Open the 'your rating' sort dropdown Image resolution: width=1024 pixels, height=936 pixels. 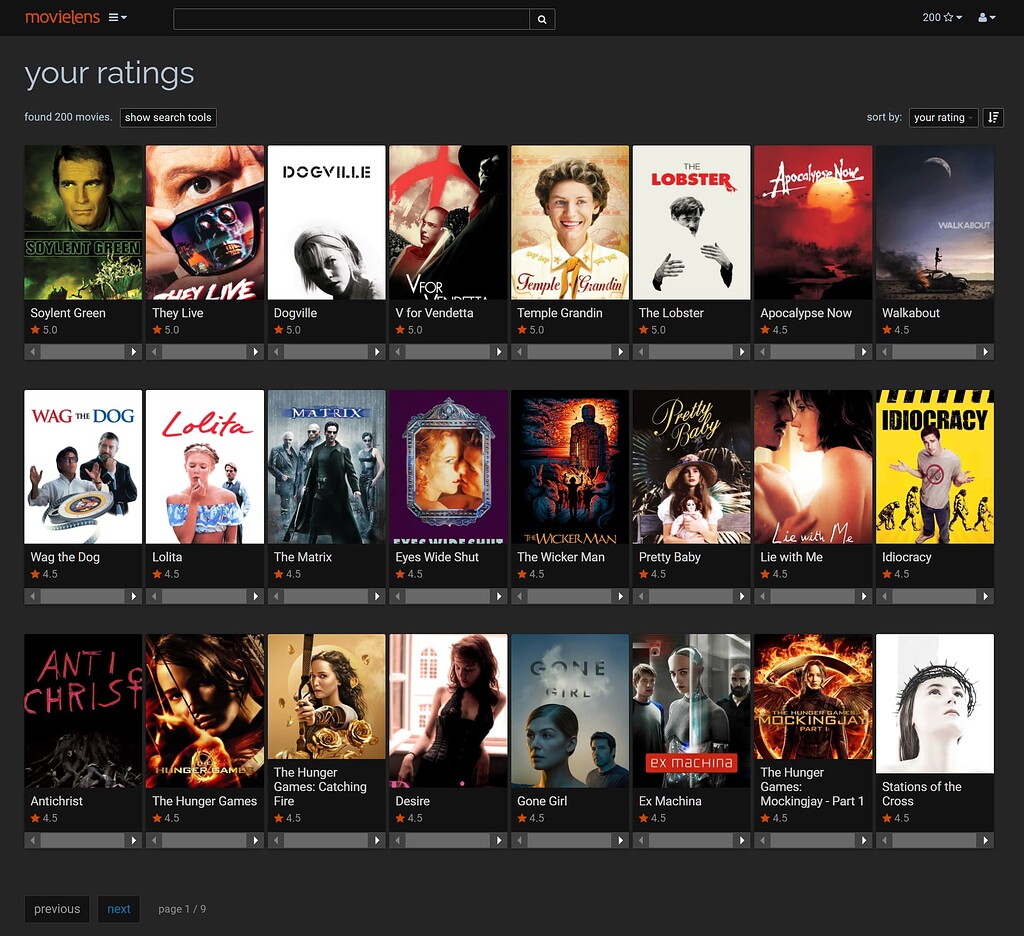pyautogui.click(x=943, y=117)
